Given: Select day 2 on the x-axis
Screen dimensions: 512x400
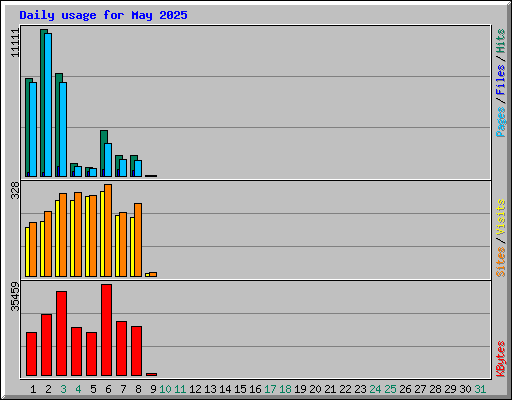Looking at the screenshot, I should pos(48,389).
